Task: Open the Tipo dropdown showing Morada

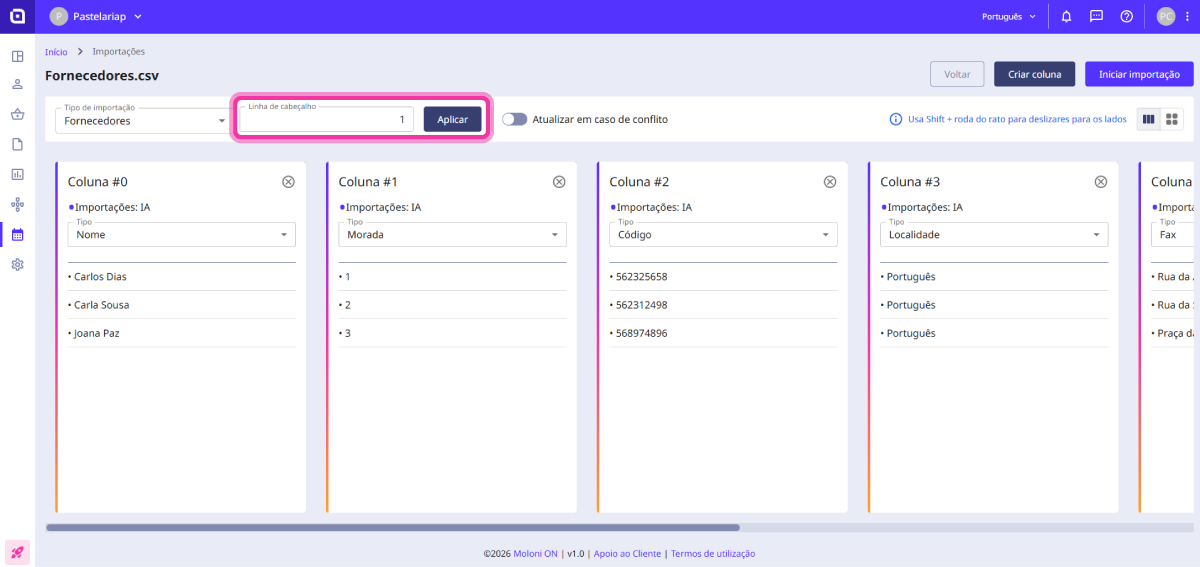Action: click(x=452, y=235)
